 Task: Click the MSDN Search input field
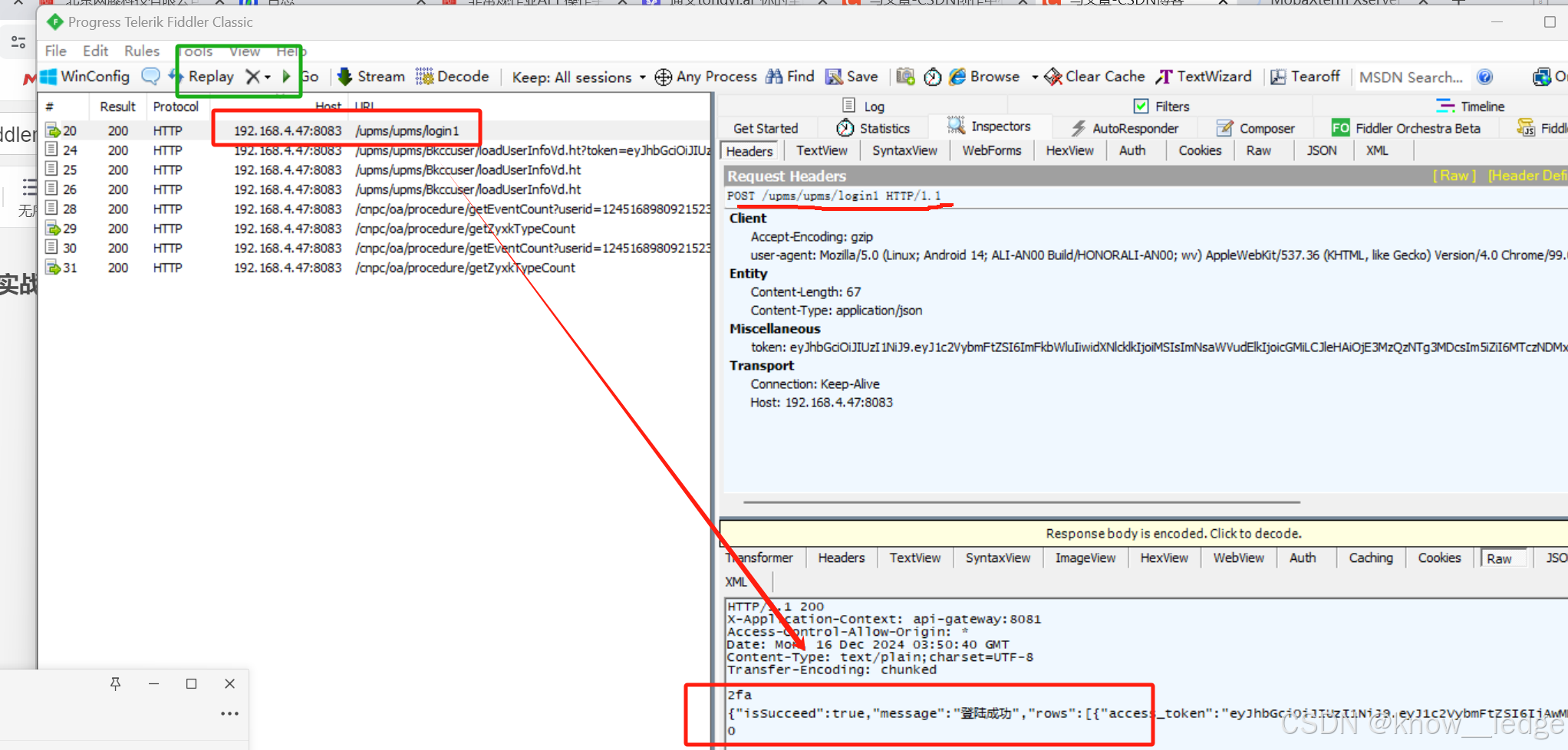1412,77
